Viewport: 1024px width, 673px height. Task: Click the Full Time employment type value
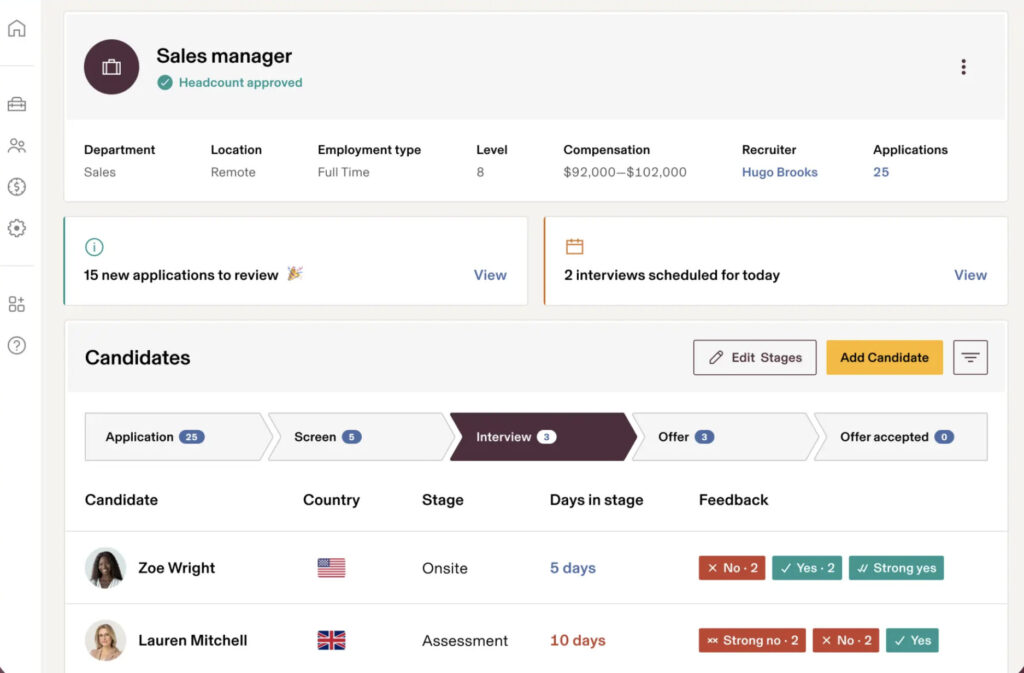344,172
